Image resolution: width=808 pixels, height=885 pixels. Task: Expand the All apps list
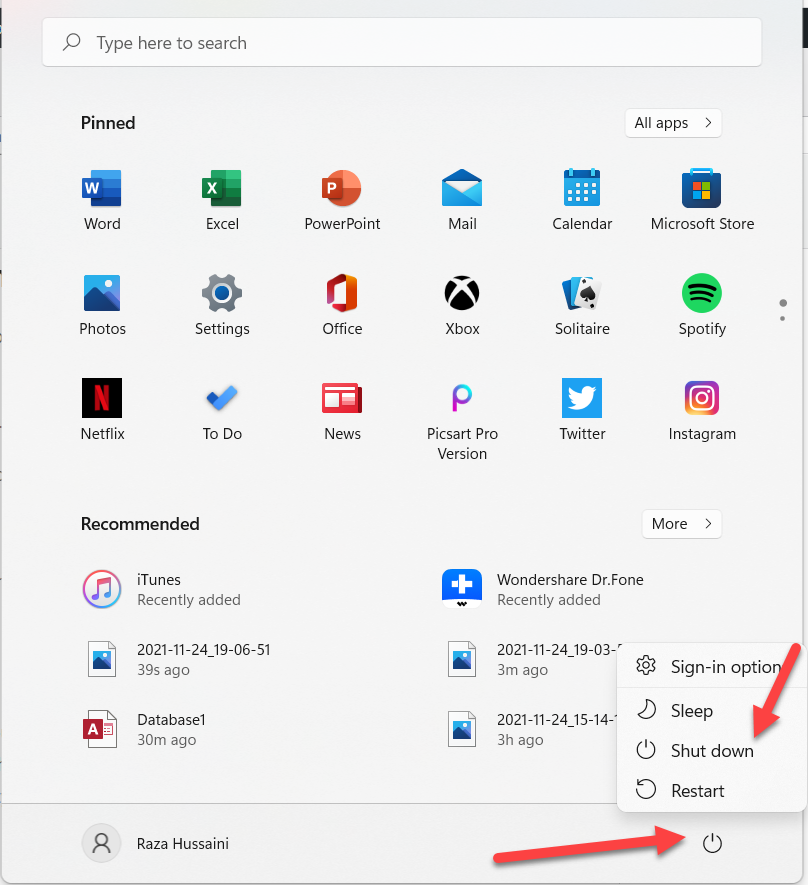673,123
